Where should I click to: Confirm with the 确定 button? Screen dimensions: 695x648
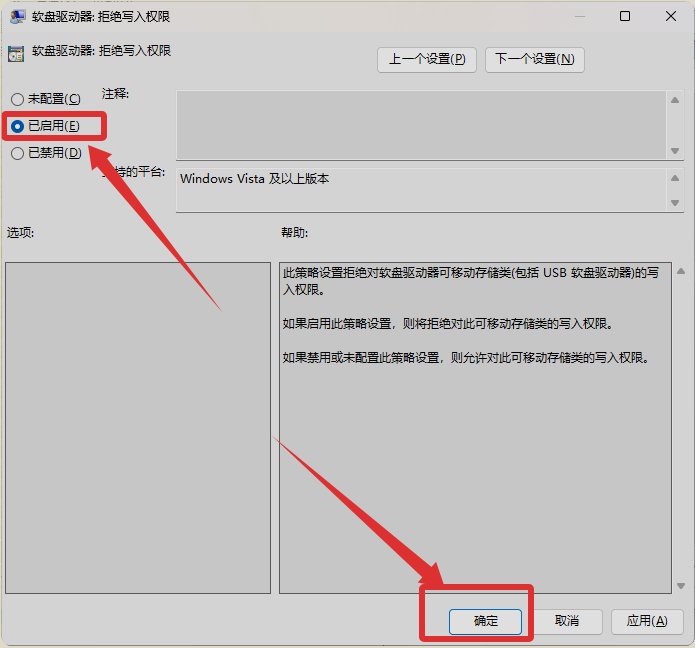point(486,621)
